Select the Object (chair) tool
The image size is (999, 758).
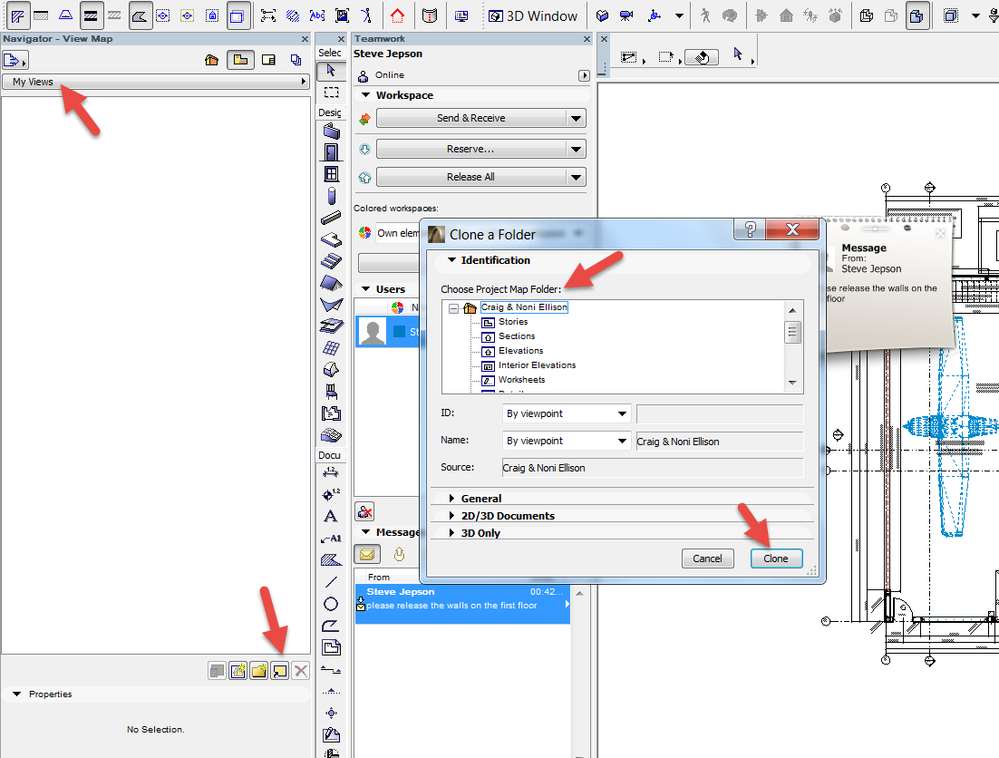coord(331,391)
